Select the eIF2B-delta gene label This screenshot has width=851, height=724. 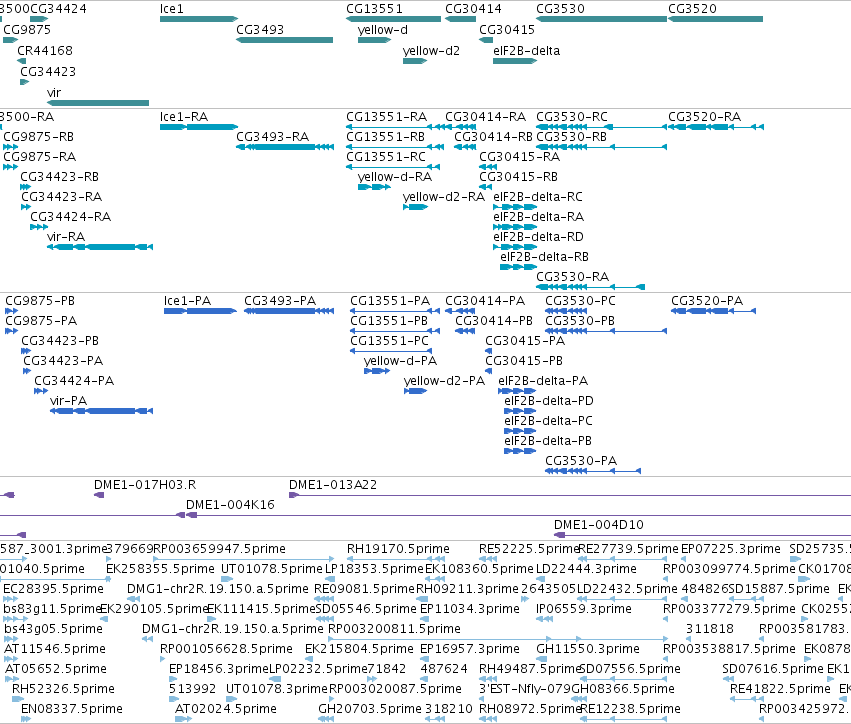(526, 51)
